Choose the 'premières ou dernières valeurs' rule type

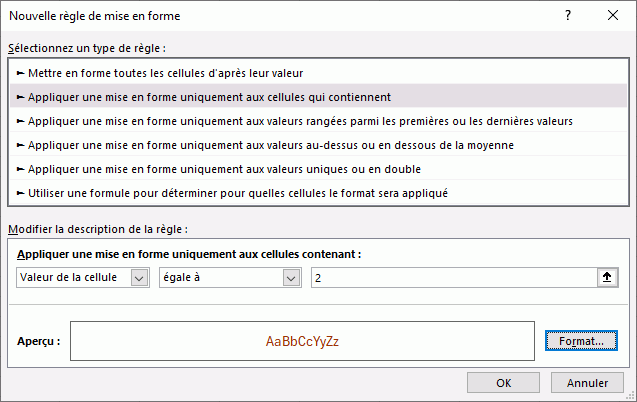[x=300, y=121]
